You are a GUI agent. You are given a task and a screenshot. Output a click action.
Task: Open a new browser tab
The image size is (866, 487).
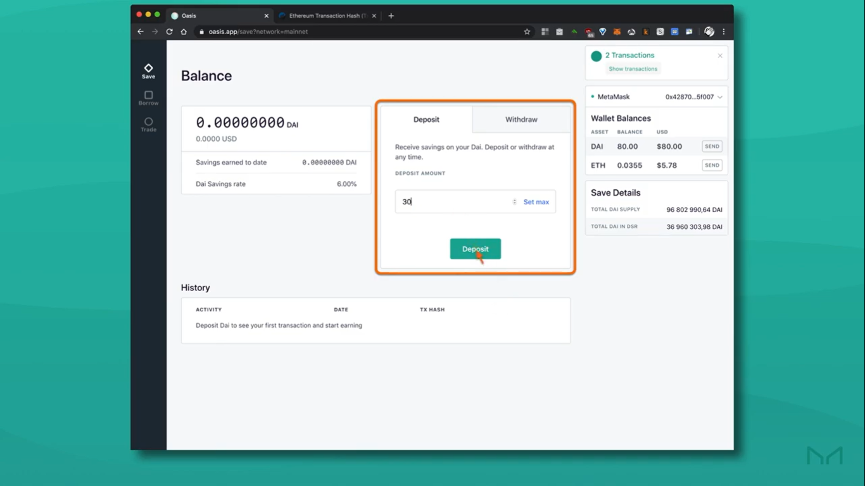[x=391, y=16]
